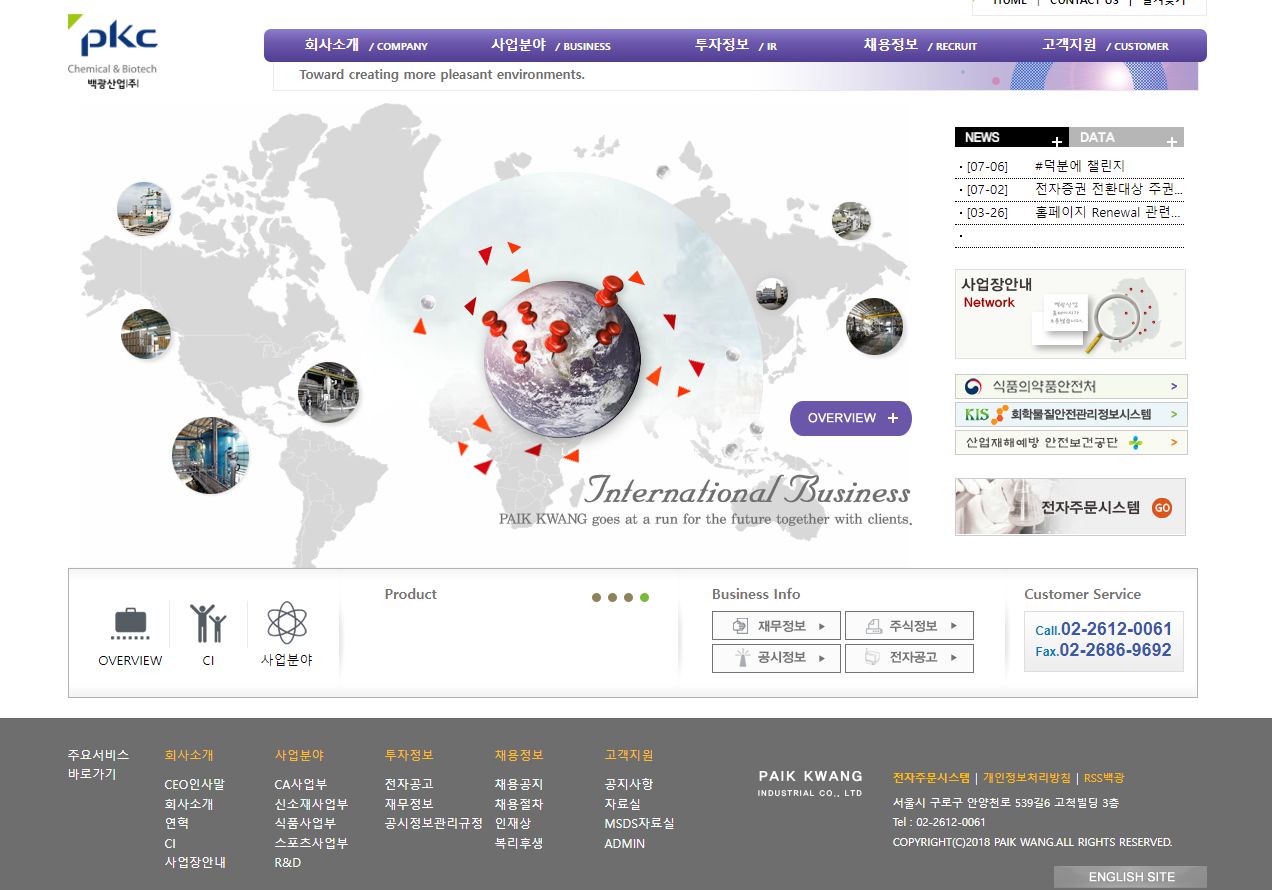Open the 사업분야 / BUSINESS menu
This screenshot has height=890, width=1272.
(550, 45)
